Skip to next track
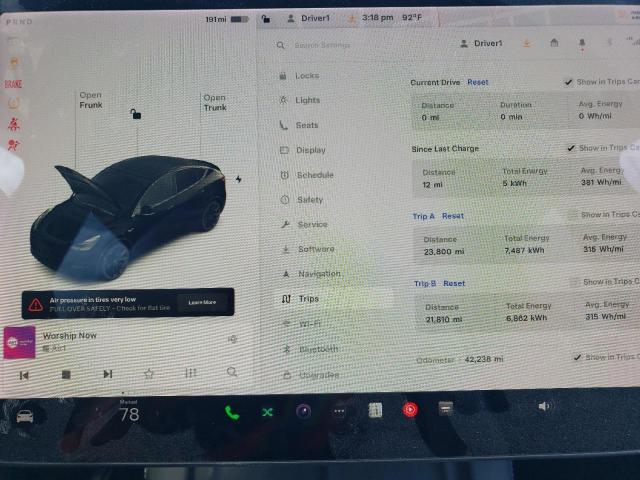The width and height of the screenshot is (640, 480). click(x=107, y=374)
